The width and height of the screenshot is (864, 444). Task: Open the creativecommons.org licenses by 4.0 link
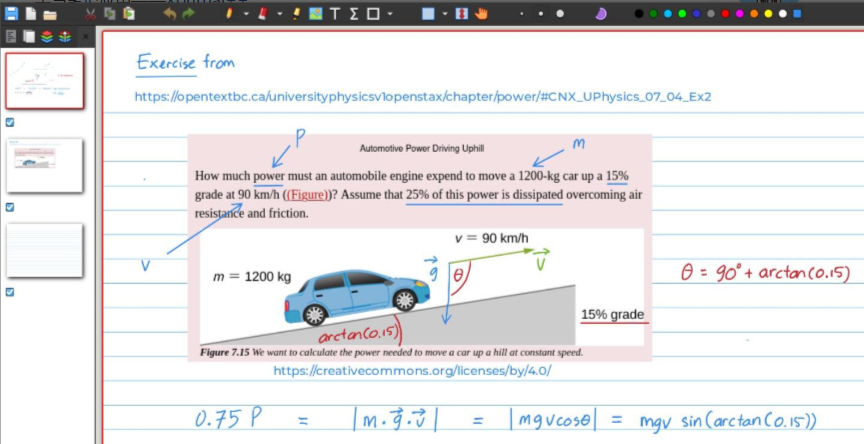(x=412, y=371)
